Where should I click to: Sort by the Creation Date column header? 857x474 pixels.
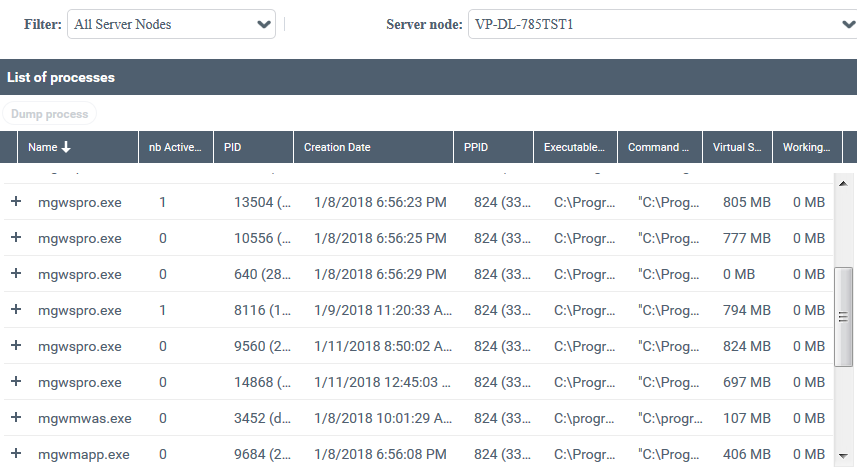point(337,147)
